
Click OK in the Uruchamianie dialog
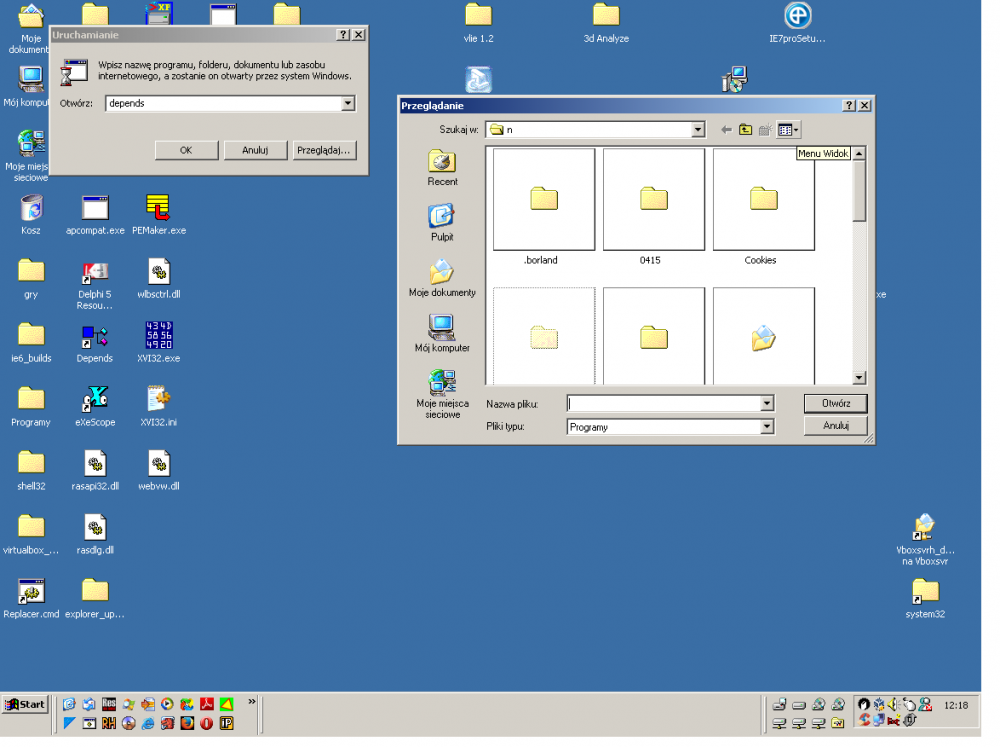click(186, 150)
